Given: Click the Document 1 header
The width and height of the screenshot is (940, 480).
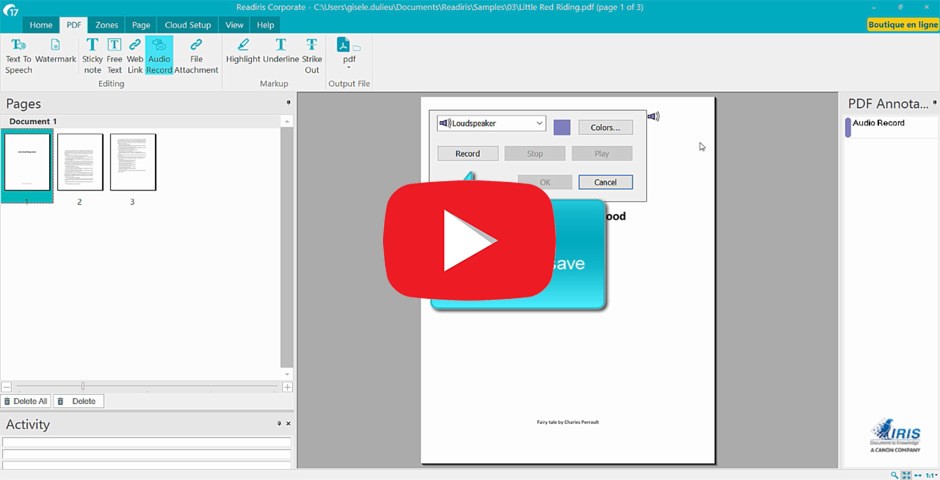Looking at the screenshot, I should 33,121.
